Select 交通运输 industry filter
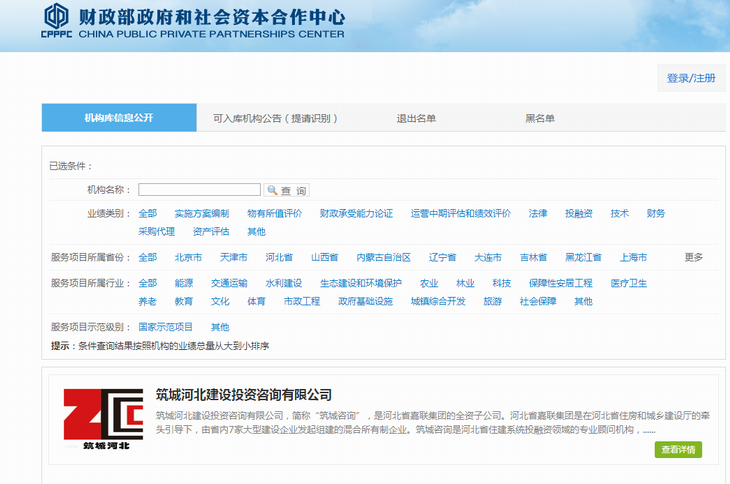Image resolution: width=730 pixels, height=484 pixels. [x=229, y=283]
